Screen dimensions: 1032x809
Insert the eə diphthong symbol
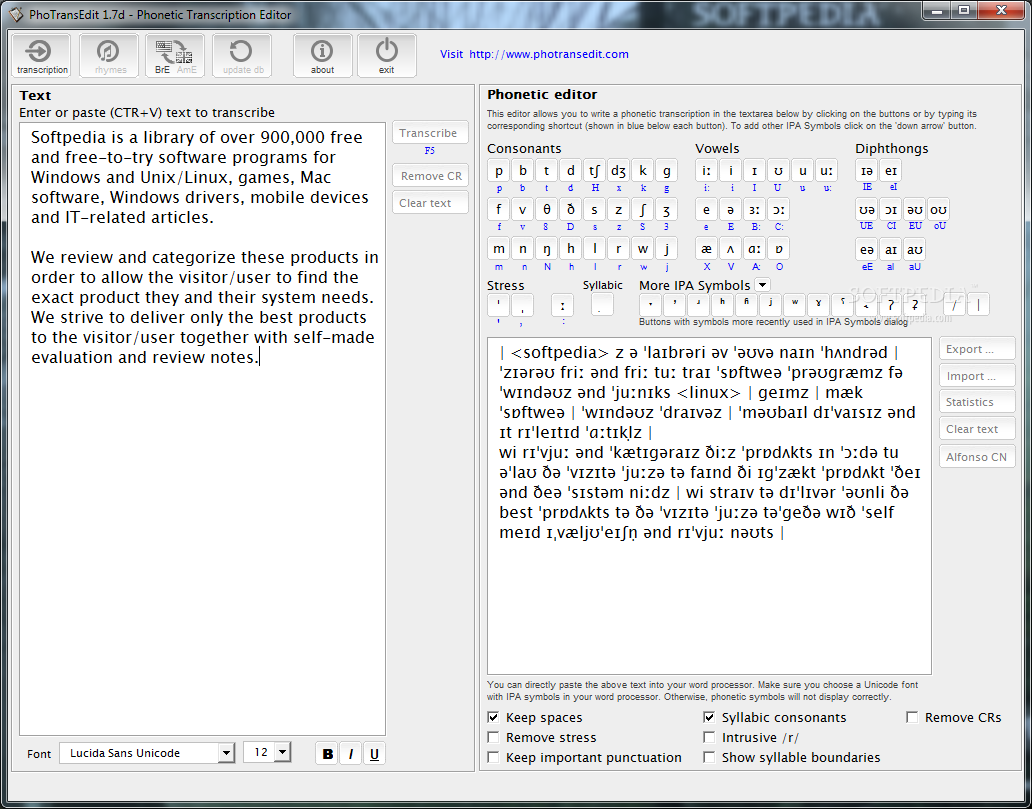point(867,249)
